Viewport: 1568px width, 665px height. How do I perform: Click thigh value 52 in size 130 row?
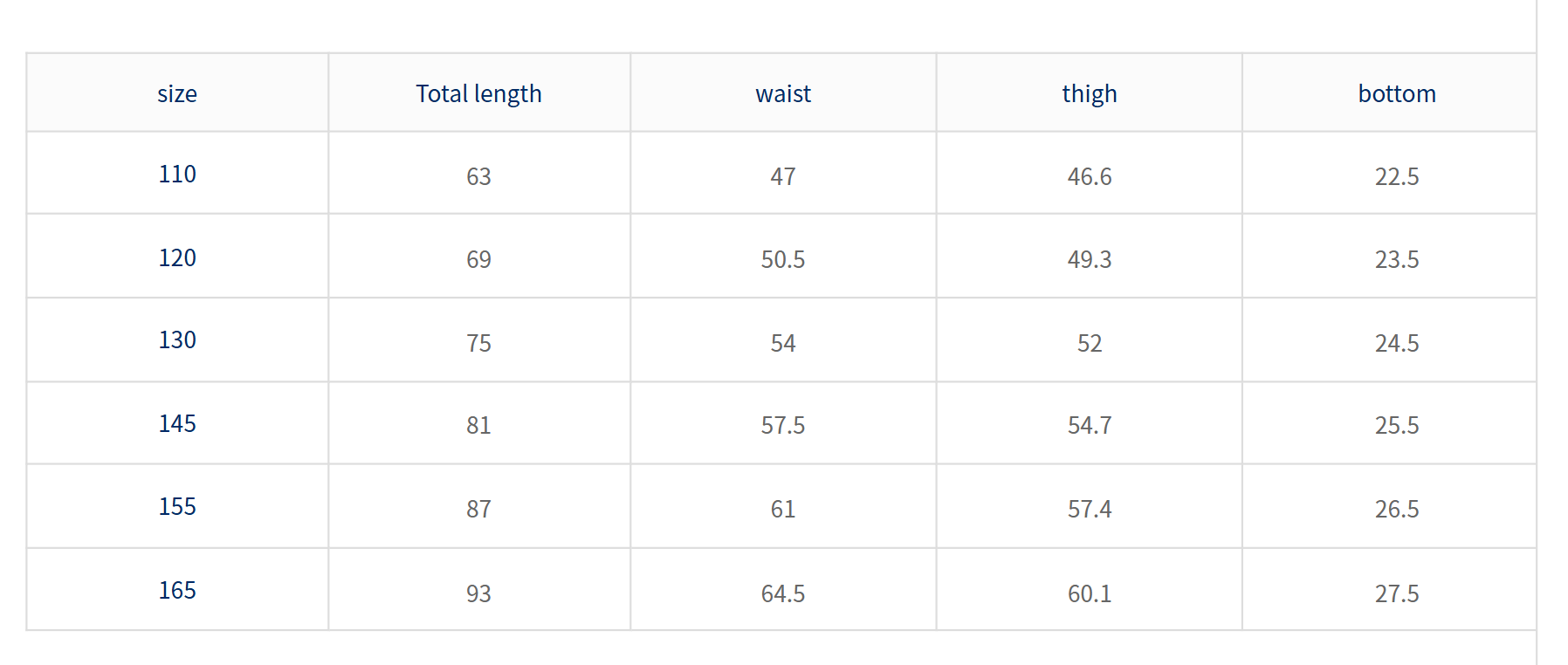[x=1090, y=344]
